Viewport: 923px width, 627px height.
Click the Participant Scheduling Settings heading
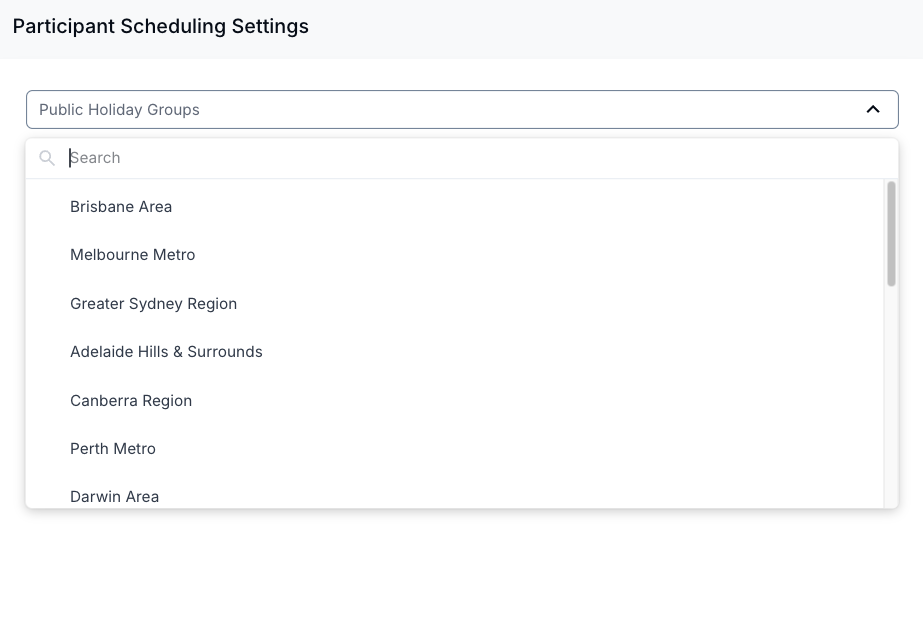tap(161, 26)
